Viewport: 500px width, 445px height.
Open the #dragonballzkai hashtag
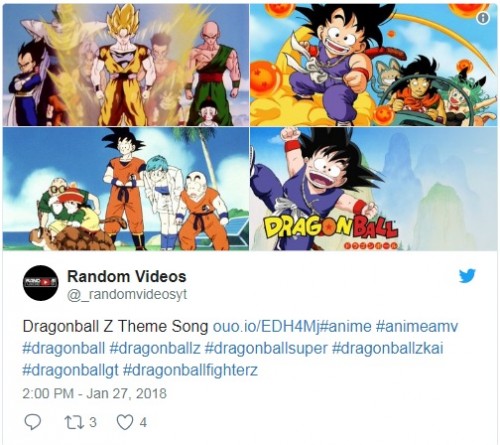pyautogui.click(x=388, y=349)
